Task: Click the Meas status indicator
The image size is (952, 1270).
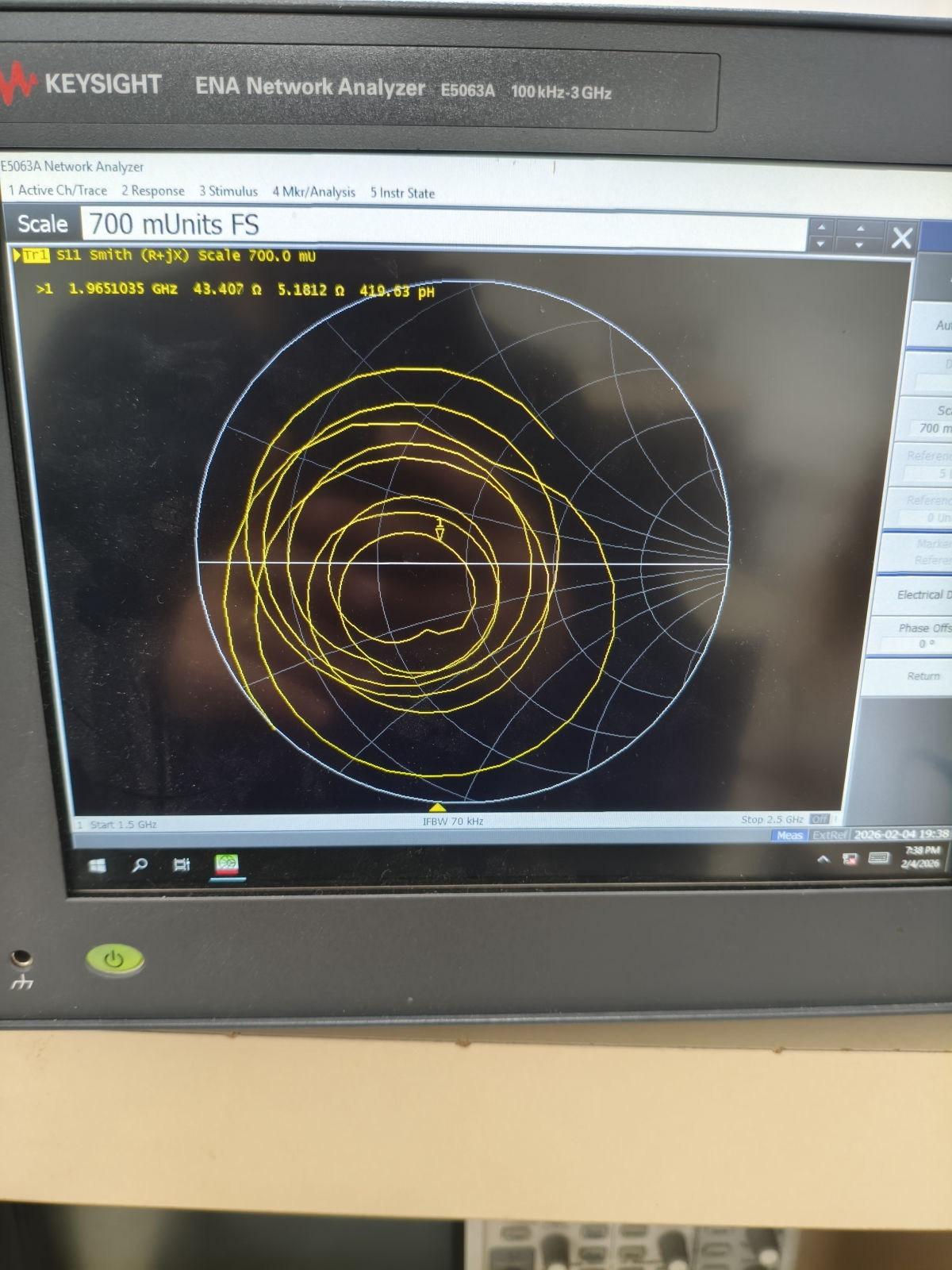Action: 789,835
